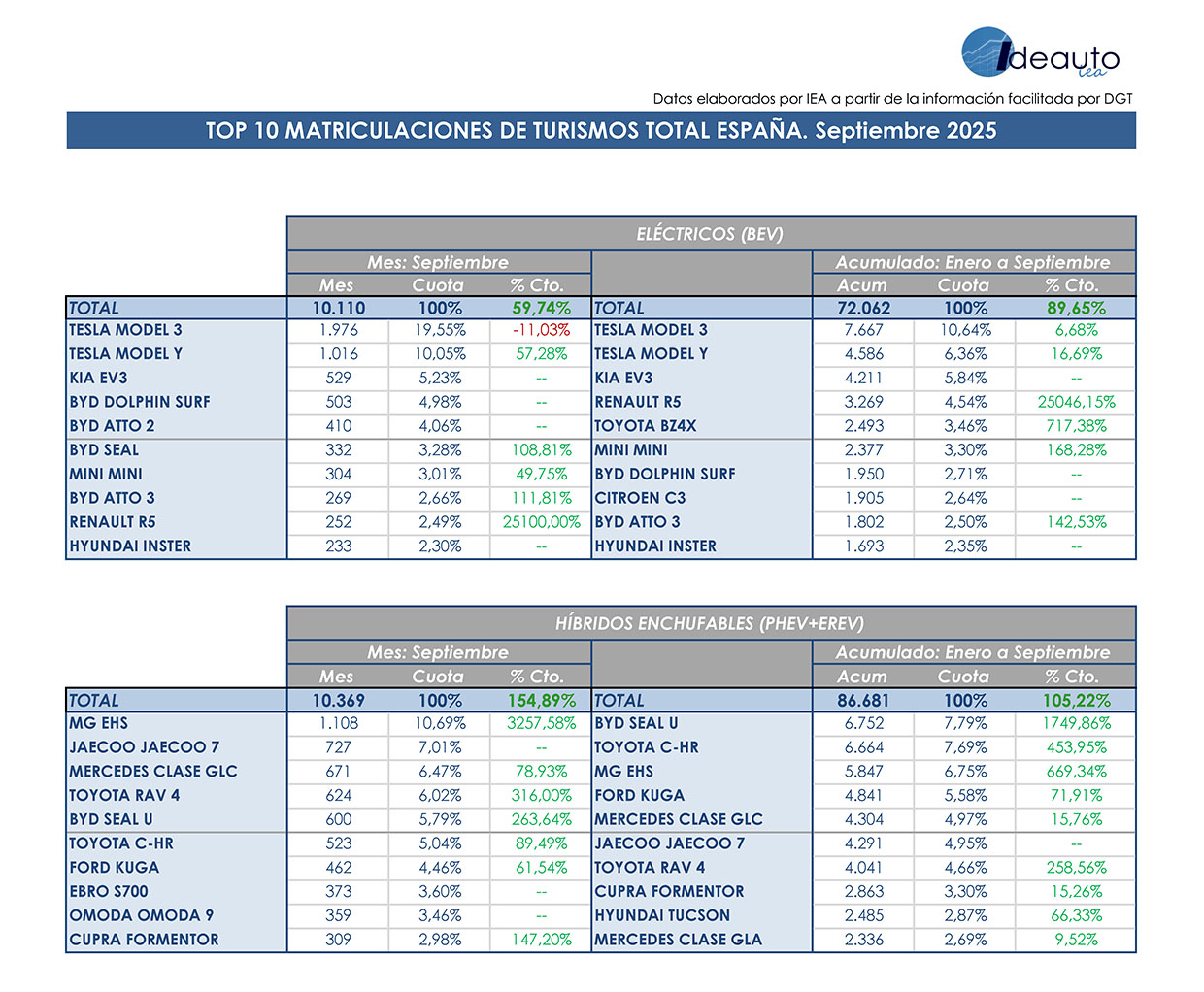
Task: Click Tesla Model 3 monthly value 1.976
Action: click(x=339, y=330)
